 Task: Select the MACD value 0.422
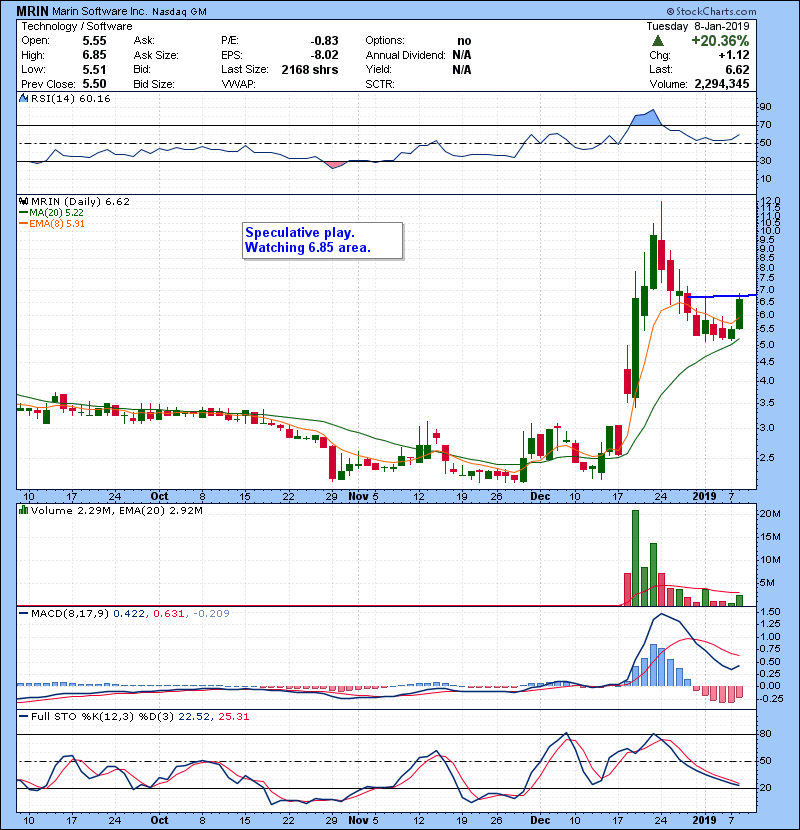click(129, 614)
